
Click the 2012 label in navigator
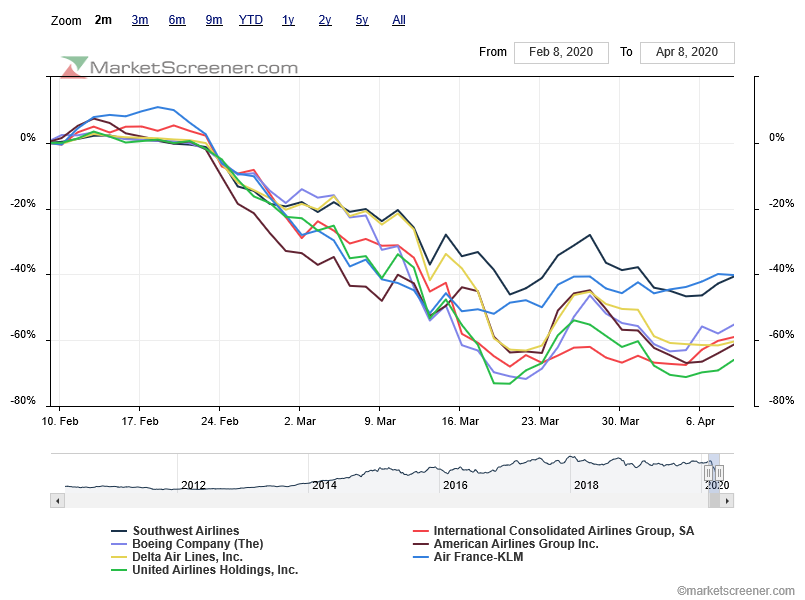[194, 485]
